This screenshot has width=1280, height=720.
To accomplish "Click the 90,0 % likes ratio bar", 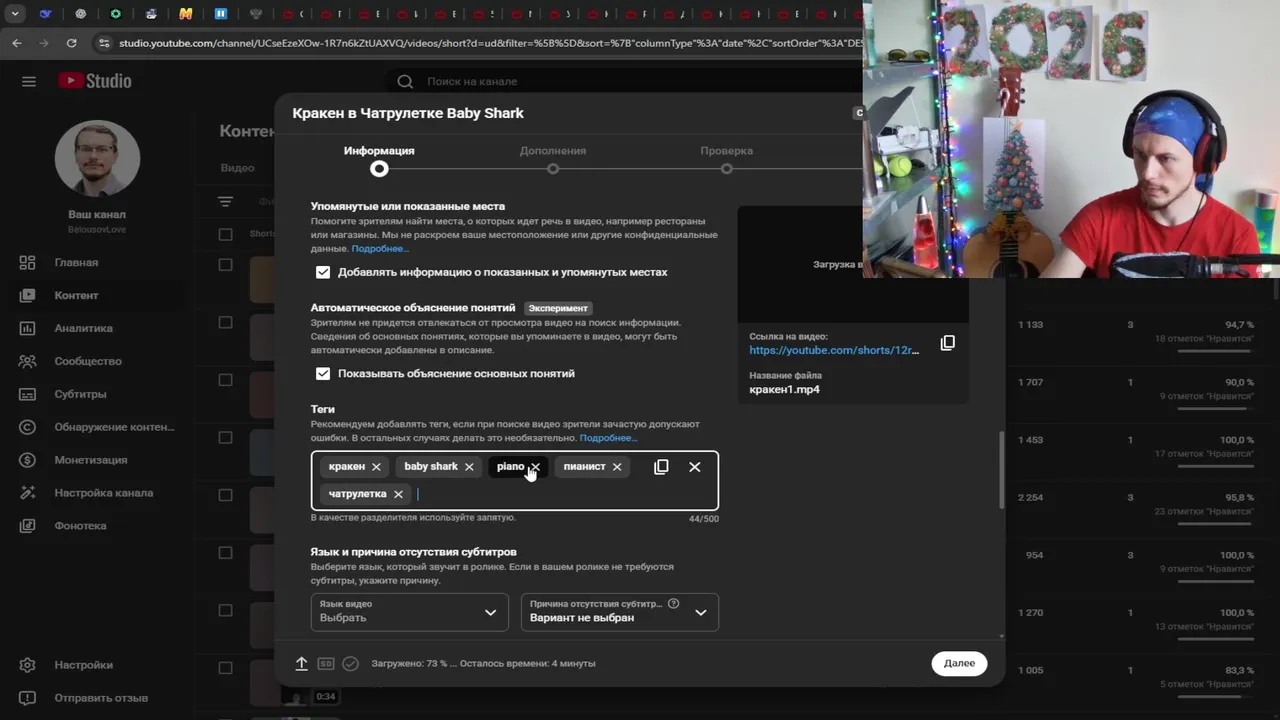I will pyautogui.click(x=1215, y=410).
